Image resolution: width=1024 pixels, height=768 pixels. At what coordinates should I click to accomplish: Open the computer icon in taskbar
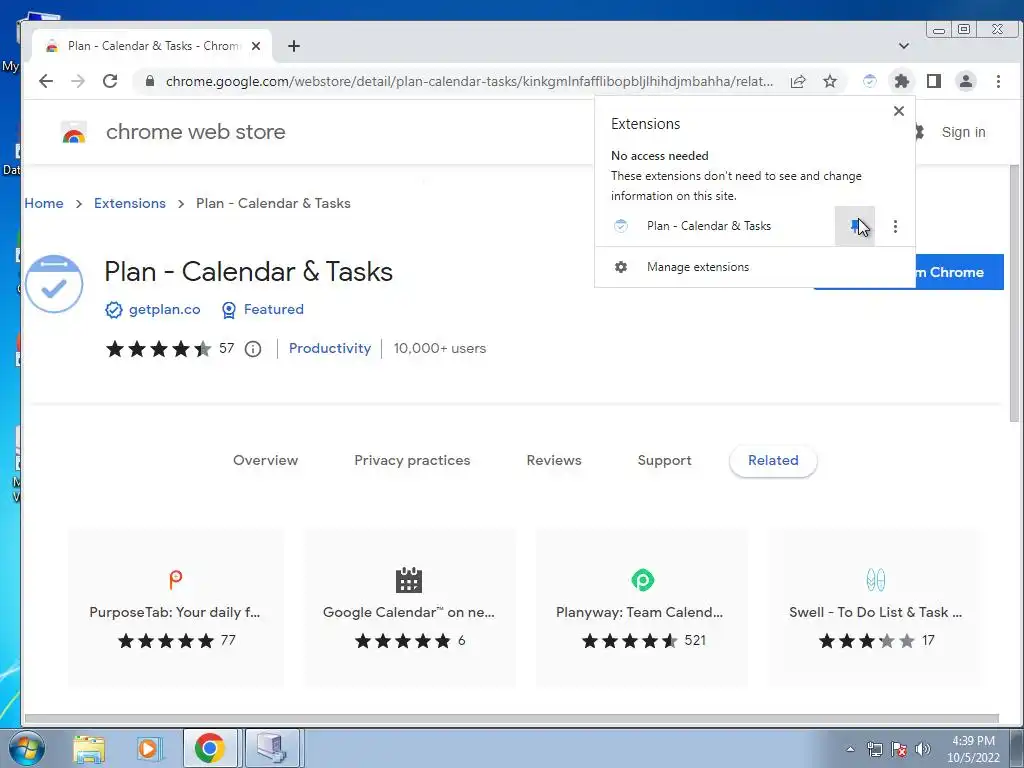(272, 748)
